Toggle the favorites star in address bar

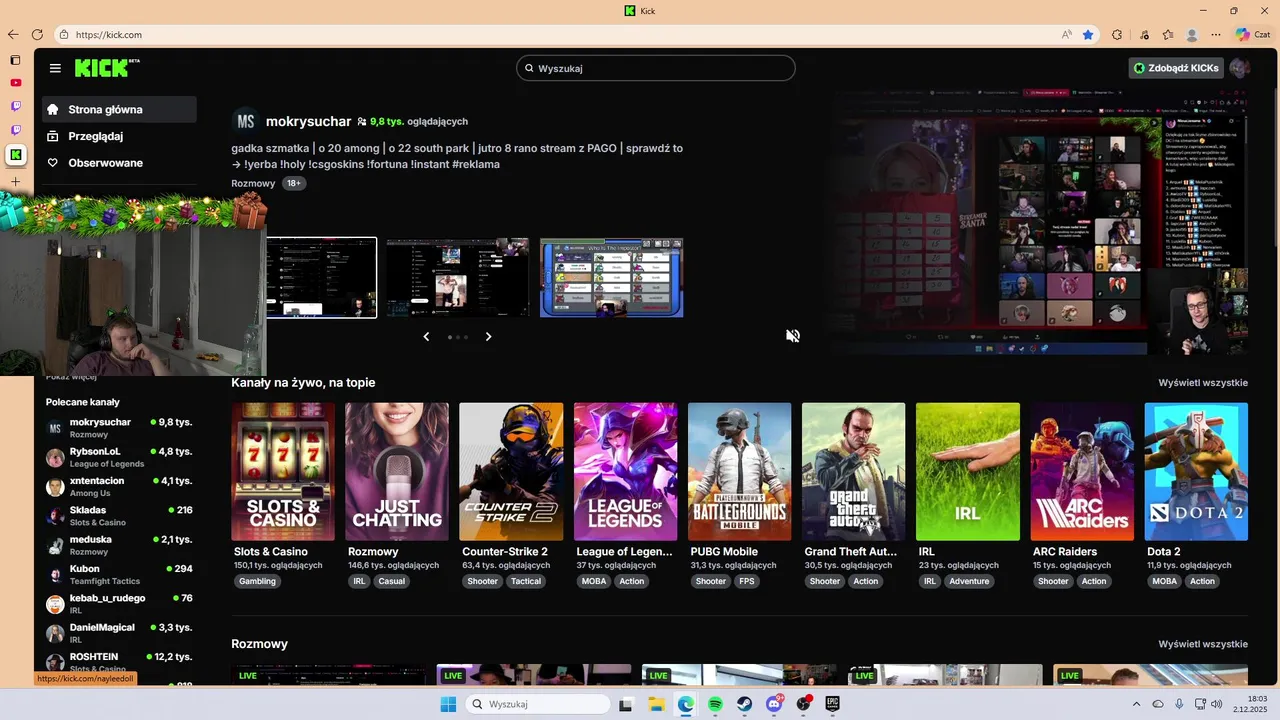point(1088,35)
